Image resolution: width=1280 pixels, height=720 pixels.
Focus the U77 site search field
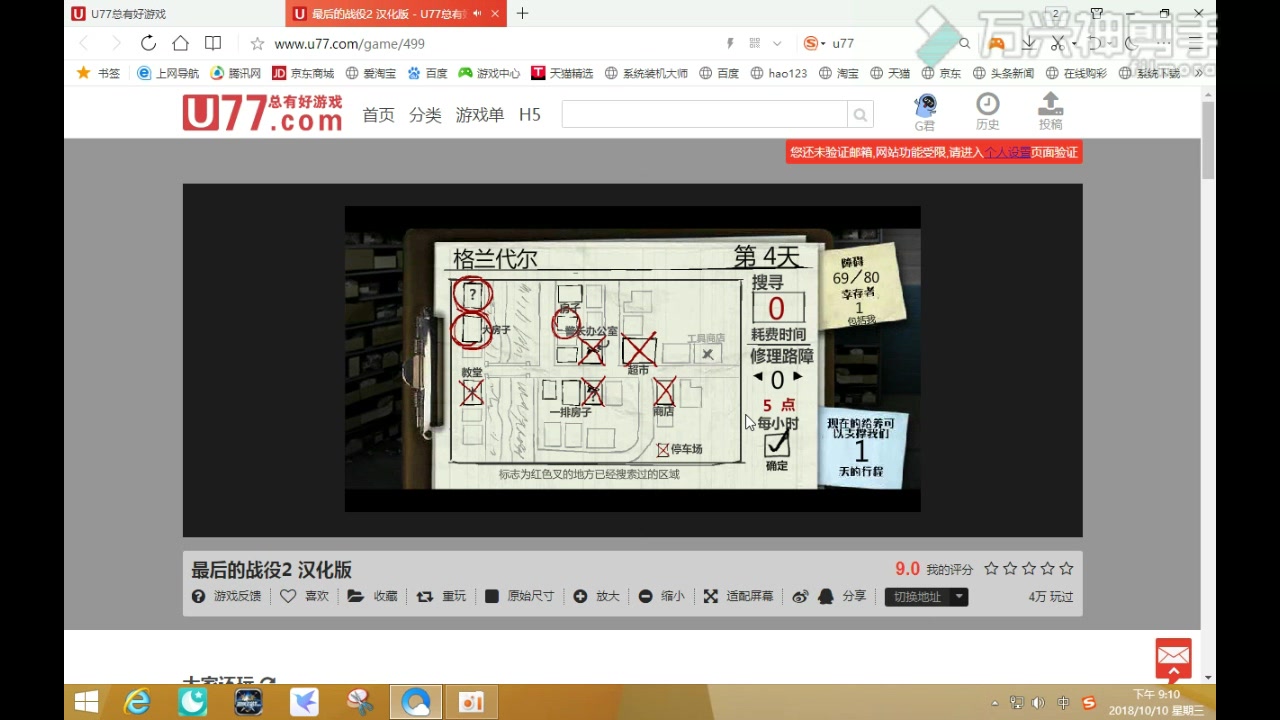(704, 114)
